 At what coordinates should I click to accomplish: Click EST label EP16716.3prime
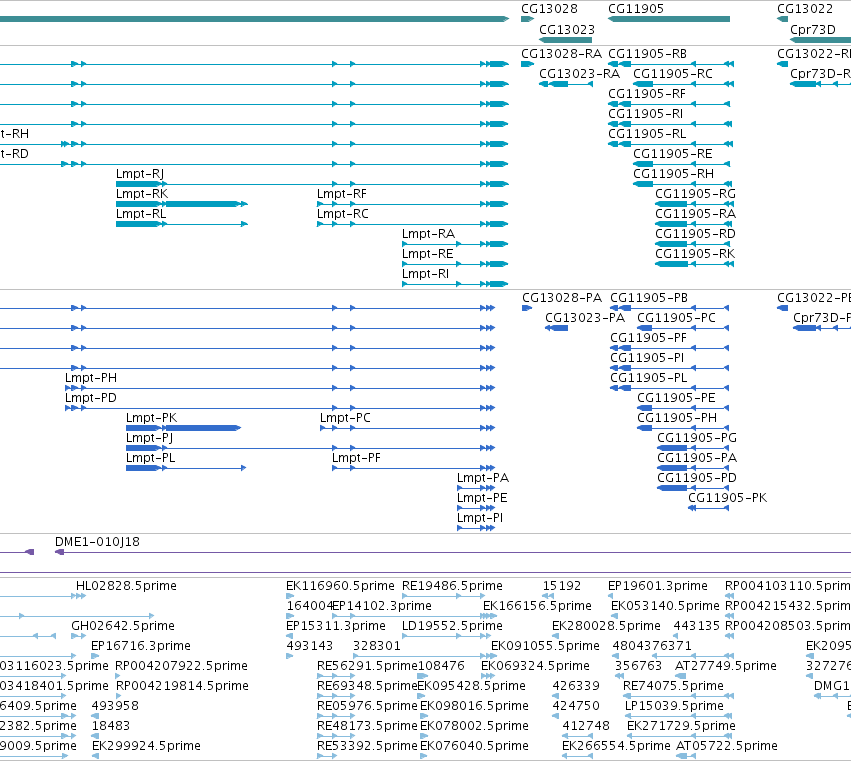141,646
